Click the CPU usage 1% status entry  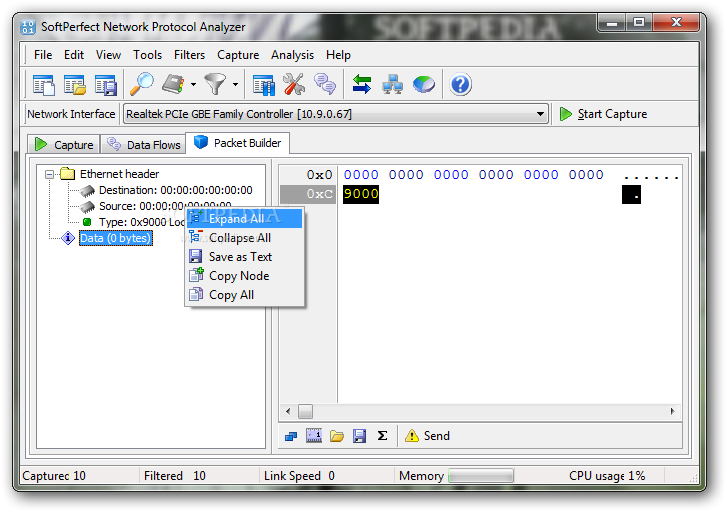(607, 476)
